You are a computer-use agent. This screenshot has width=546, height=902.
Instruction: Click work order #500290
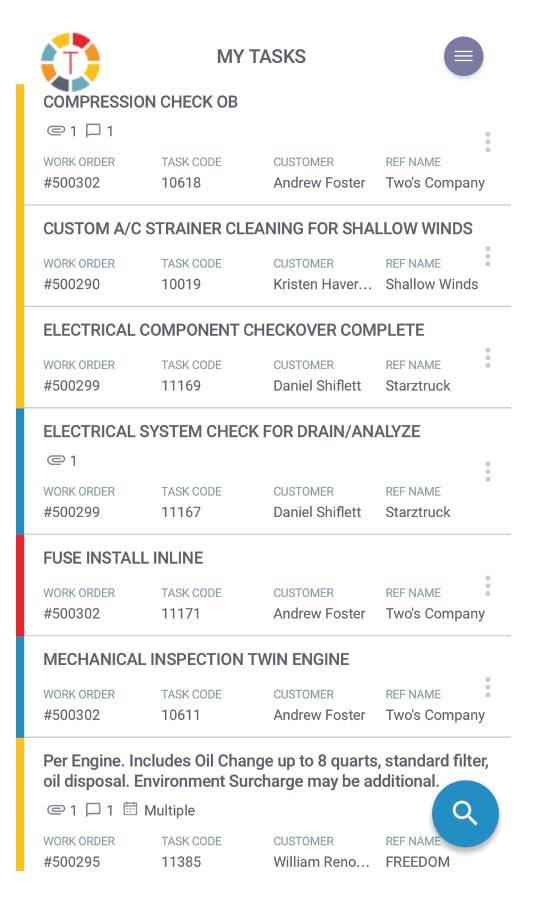tap(72, 284)
